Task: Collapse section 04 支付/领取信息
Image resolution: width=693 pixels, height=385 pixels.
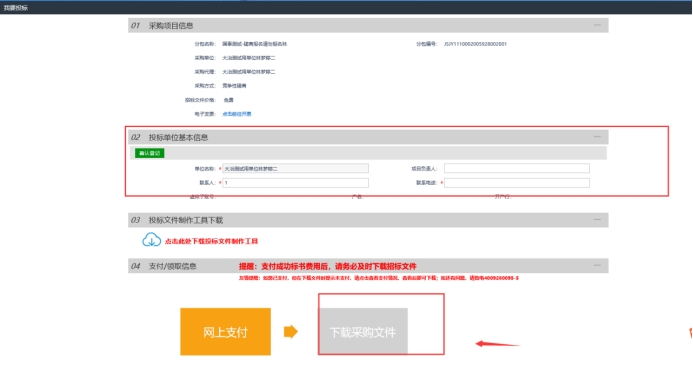Action: click(597, 266)
